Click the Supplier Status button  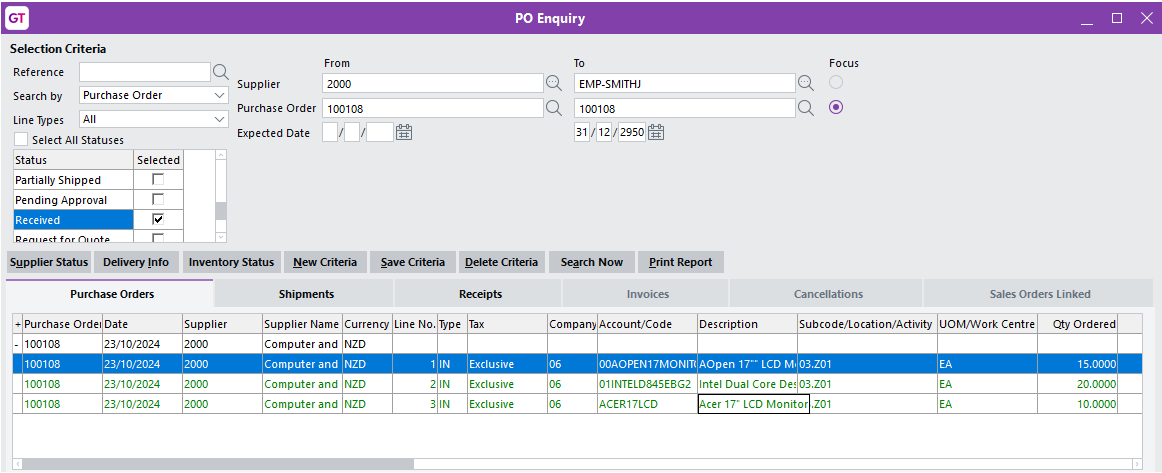tap(49, 262)
